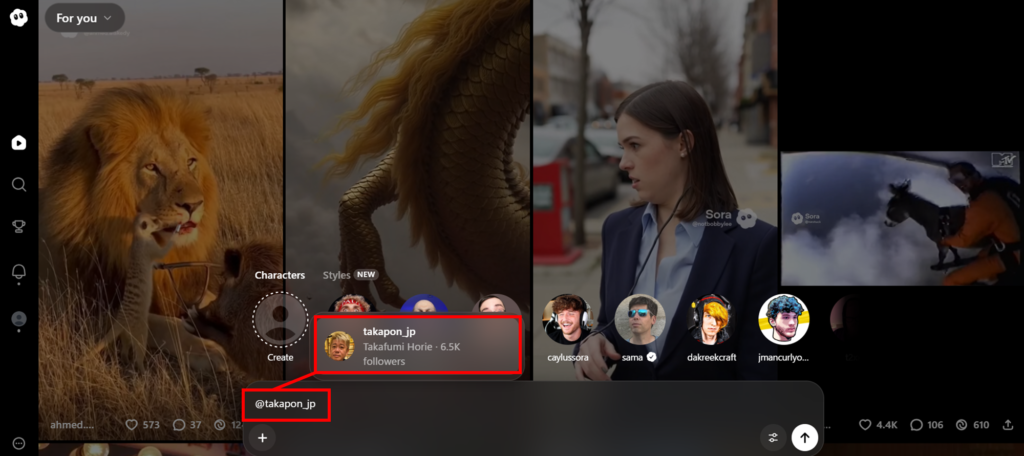Pick the dakreekcraft character avatar

pyautogui.click(x=712, y=319)
